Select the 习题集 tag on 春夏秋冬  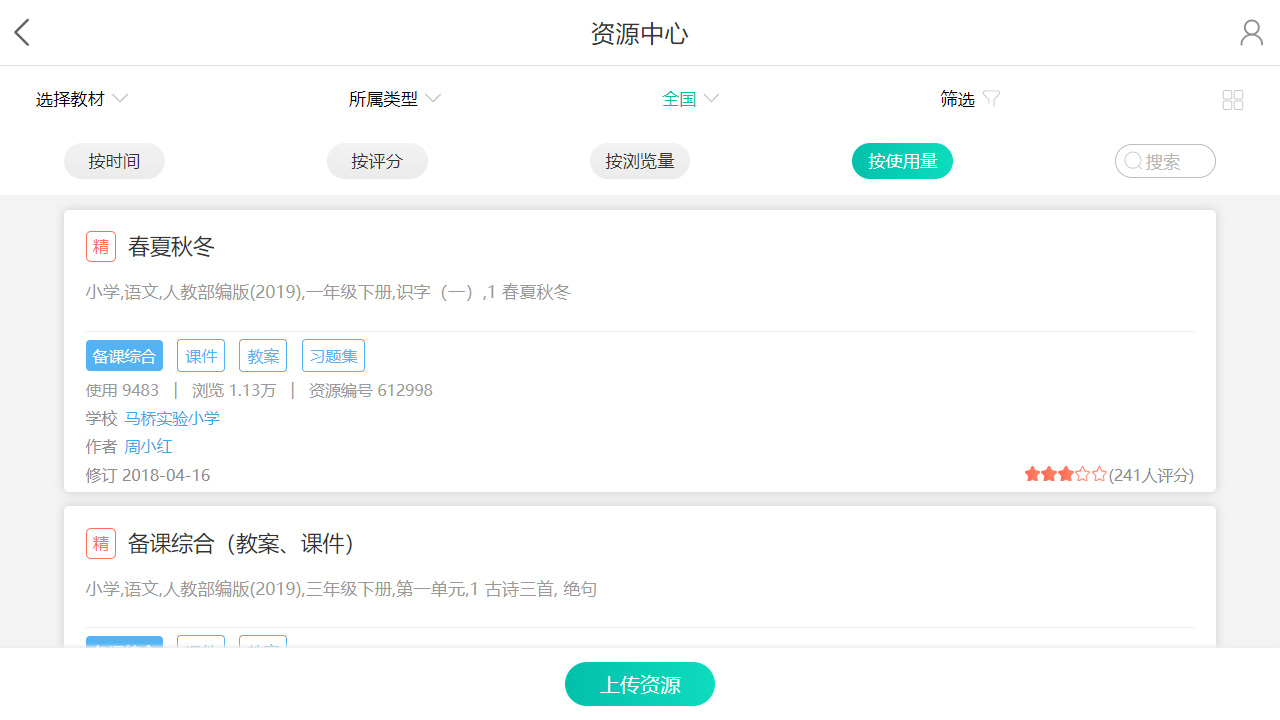pos(333,355)
